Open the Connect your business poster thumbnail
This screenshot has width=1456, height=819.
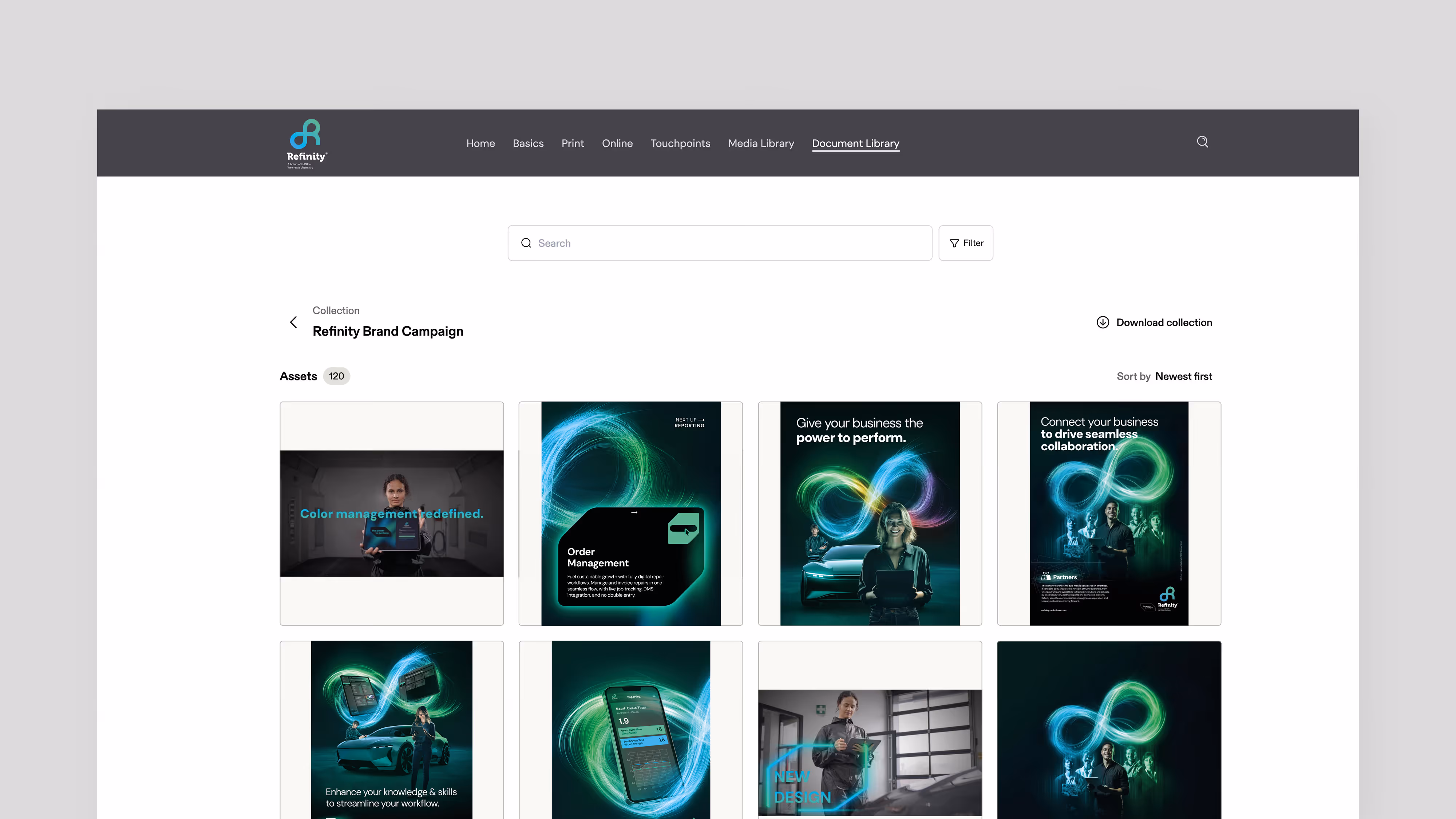(1109, 513)
